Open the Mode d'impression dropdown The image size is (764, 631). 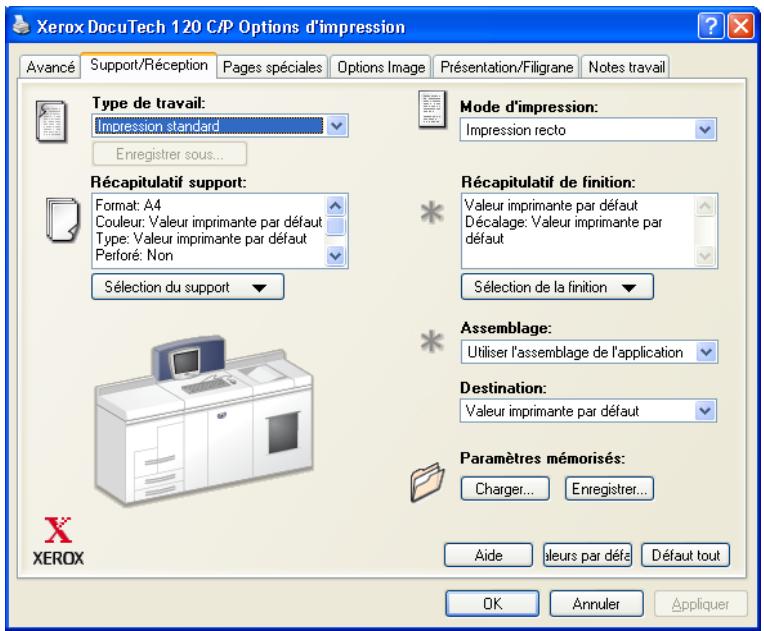(705, 130)
